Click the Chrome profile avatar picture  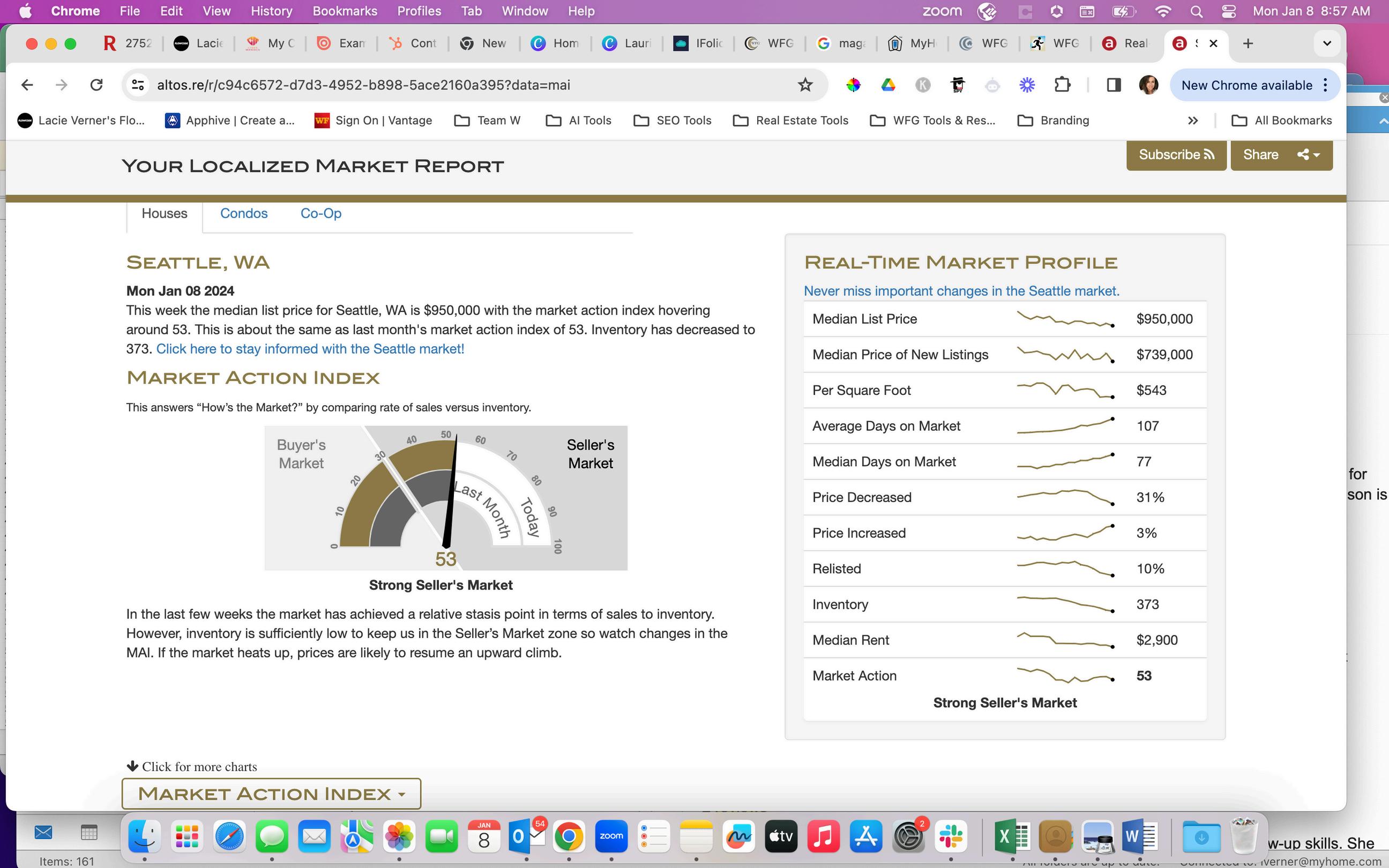[1148, 85]
